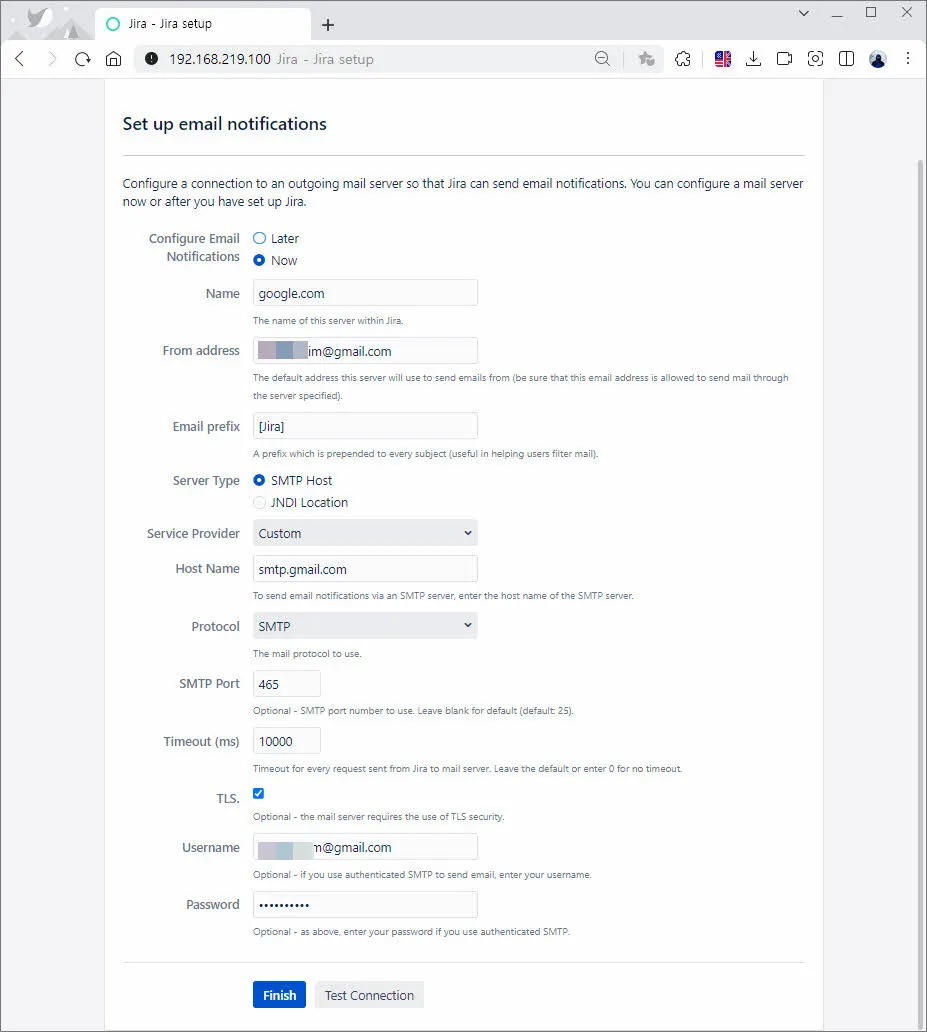Screen dimensions: 927x1032
Task: Open the browser profile avatar icon
Action: [877, 59]
